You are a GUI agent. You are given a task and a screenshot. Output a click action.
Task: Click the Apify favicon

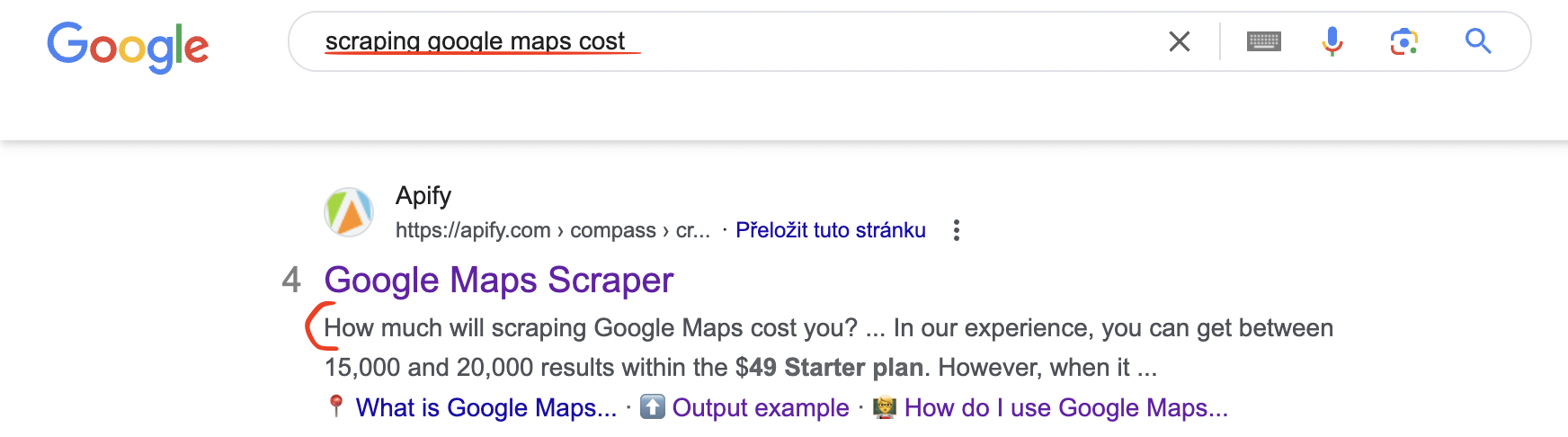(x=349, y=212)
